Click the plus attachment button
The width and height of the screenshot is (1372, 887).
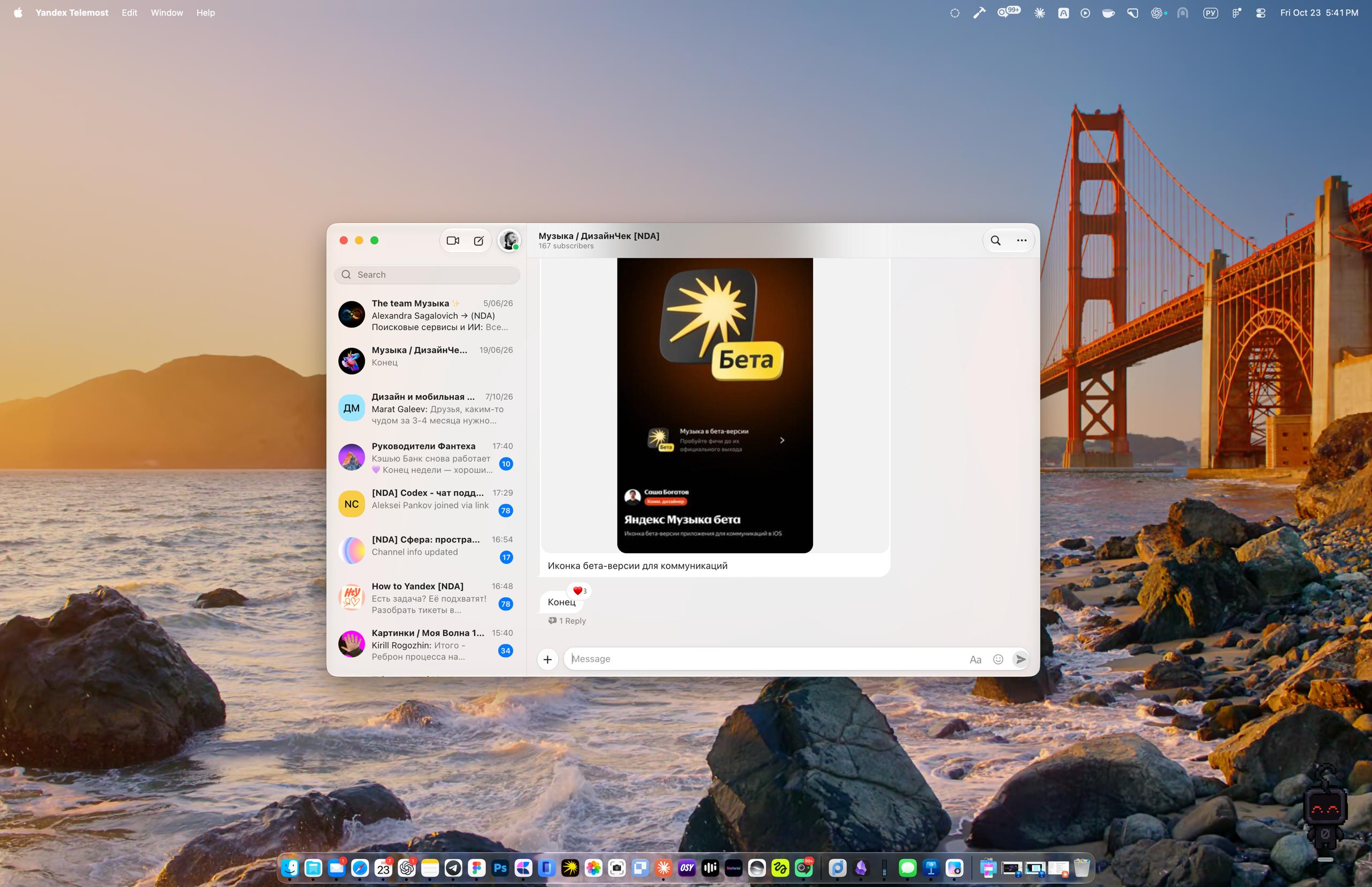point(547,659)
